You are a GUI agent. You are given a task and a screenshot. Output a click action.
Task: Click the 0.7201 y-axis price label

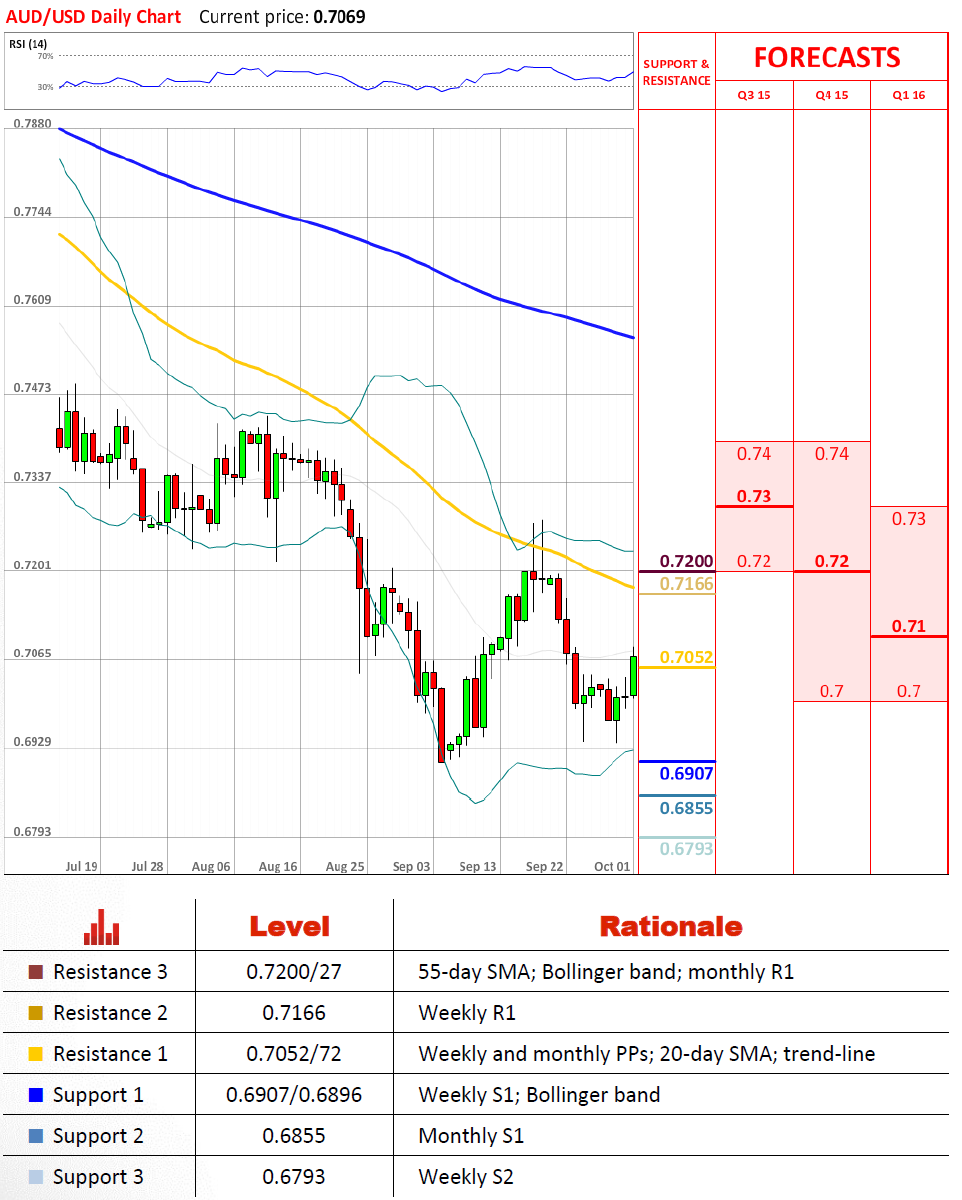33,566
